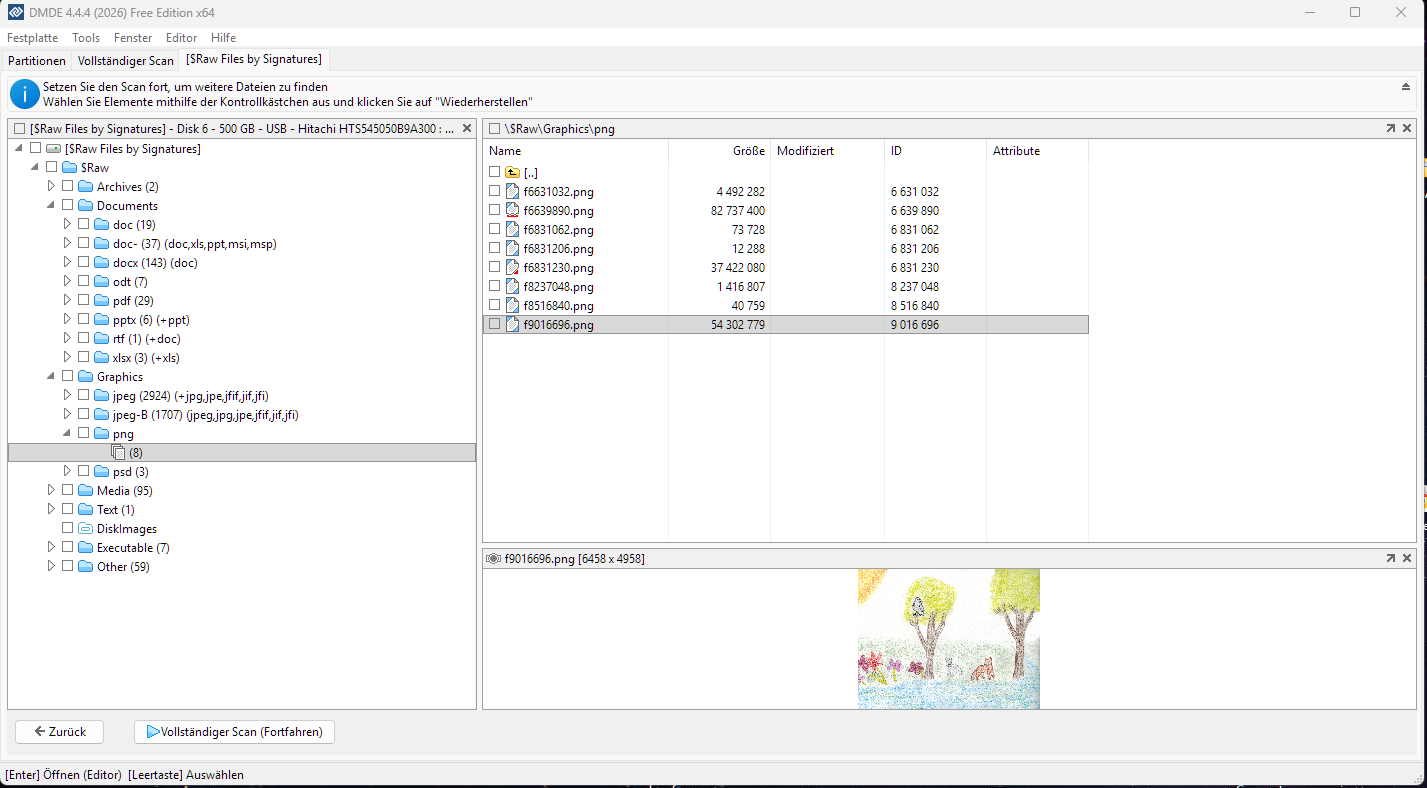
Task: Open the Festplatte menu
Action: pyautogui.click(x=32, y=37)
